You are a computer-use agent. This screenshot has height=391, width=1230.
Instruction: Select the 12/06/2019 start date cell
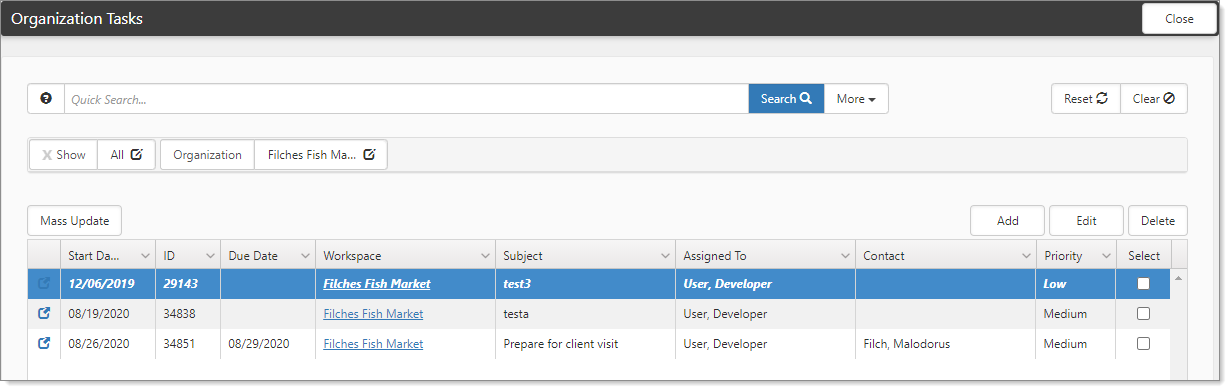coord(108,284)
